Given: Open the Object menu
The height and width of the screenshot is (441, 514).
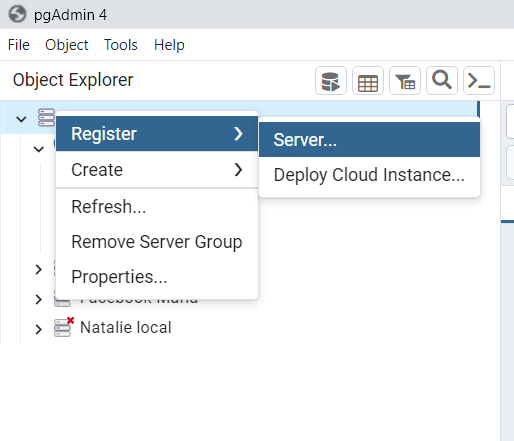Looking at the screenshot, I should (x=67, y=45).
